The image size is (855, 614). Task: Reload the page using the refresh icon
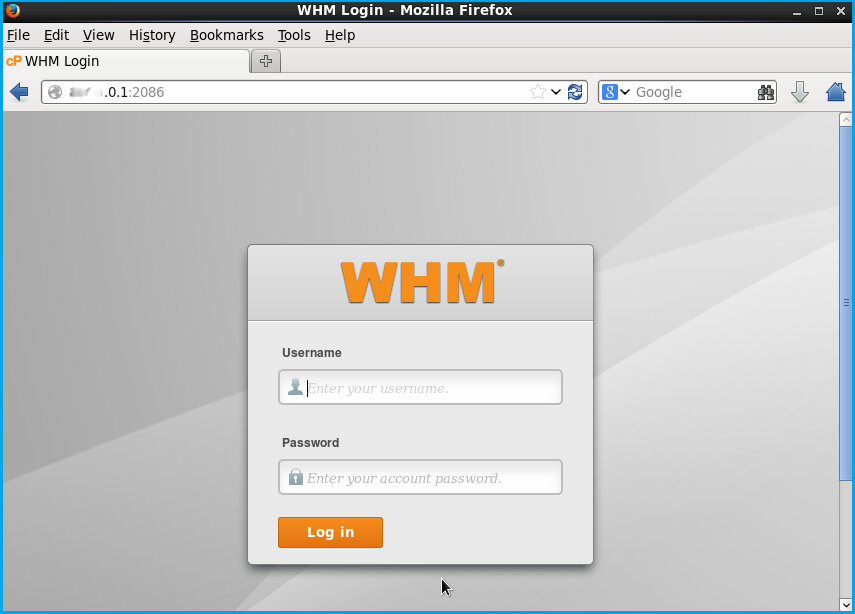click(x=575, y=92)
